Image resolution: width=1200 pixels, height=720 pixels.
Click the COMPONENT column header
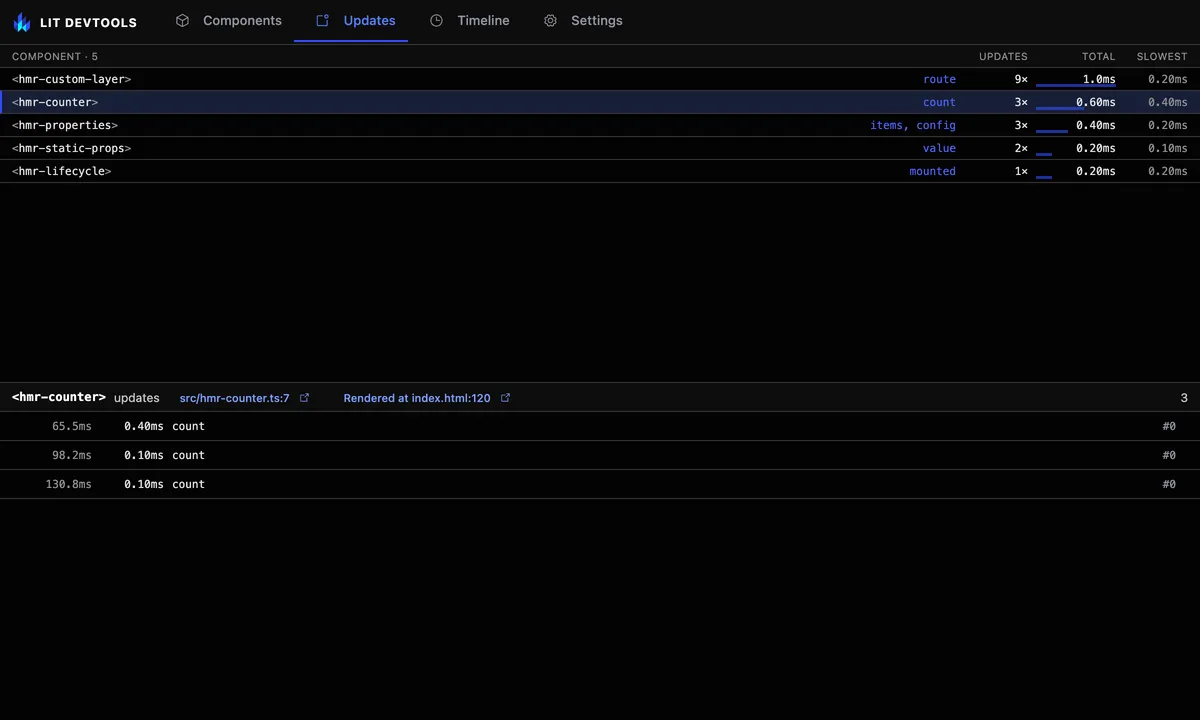(55, 57)
